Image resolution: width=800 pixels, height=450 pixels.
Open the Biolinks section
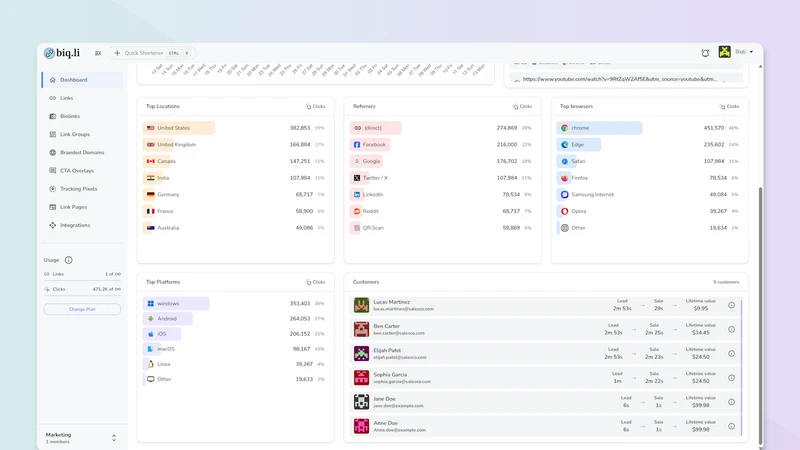coord(82,116)
